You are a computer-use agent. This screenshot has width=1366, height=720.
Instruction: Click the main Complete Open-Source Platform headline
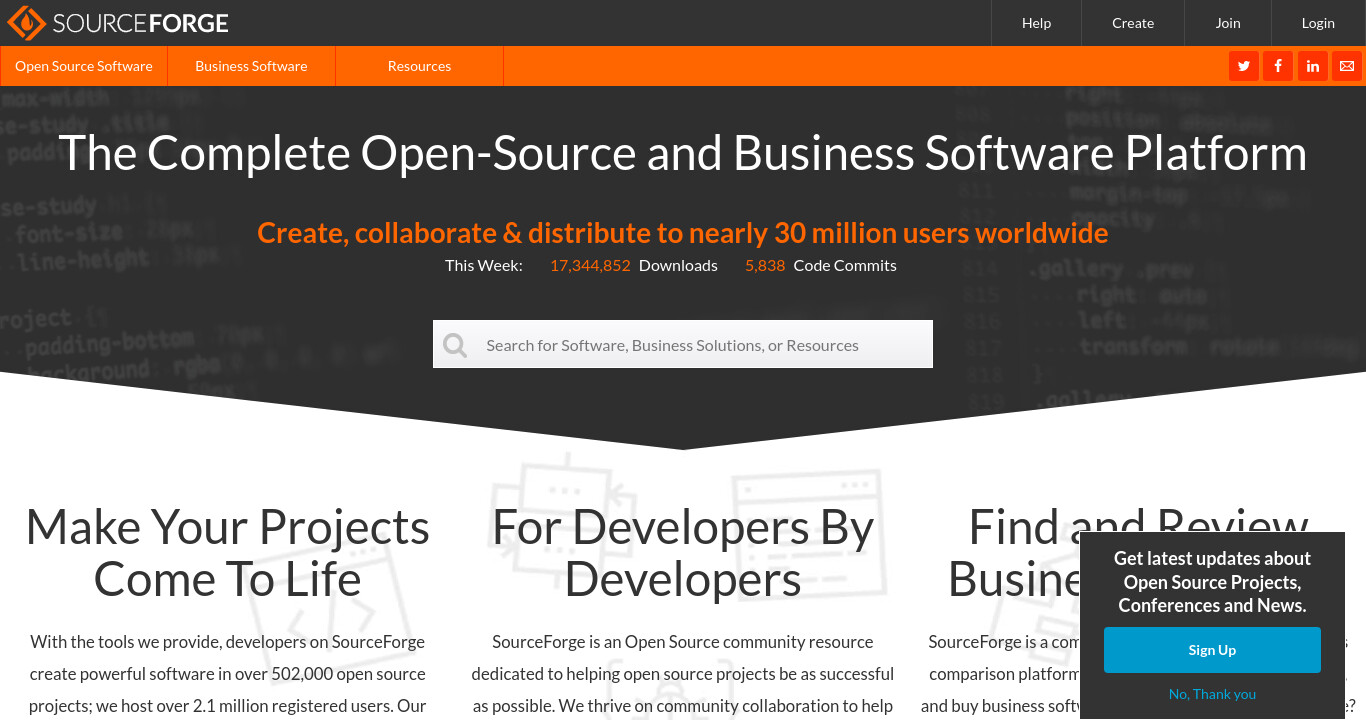pos(683,153)
